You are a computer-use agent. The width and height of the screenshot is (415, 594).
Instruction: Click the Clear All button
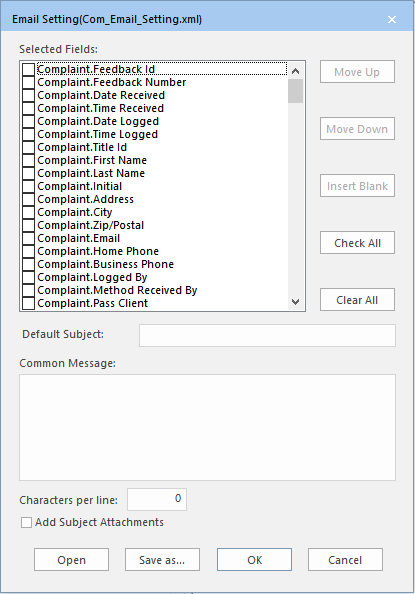(357, 300)
